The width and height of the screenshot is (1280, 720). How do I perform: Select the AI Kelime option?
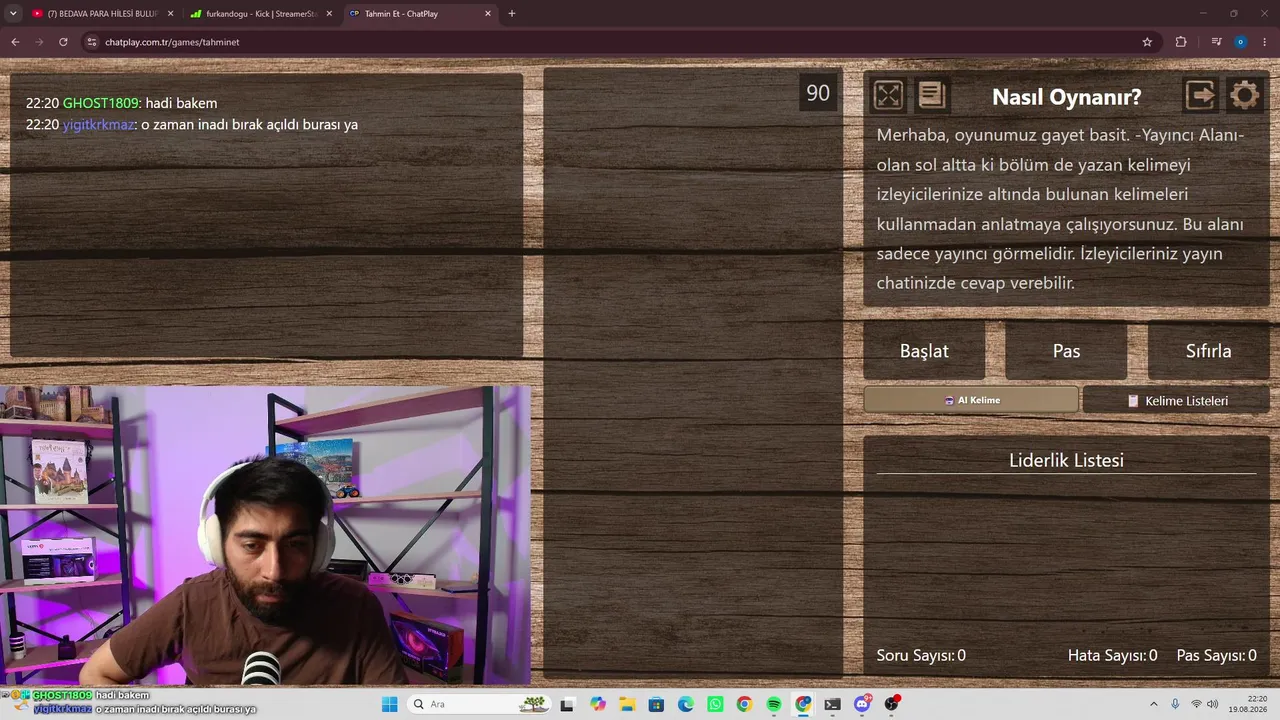coord(971,400)
